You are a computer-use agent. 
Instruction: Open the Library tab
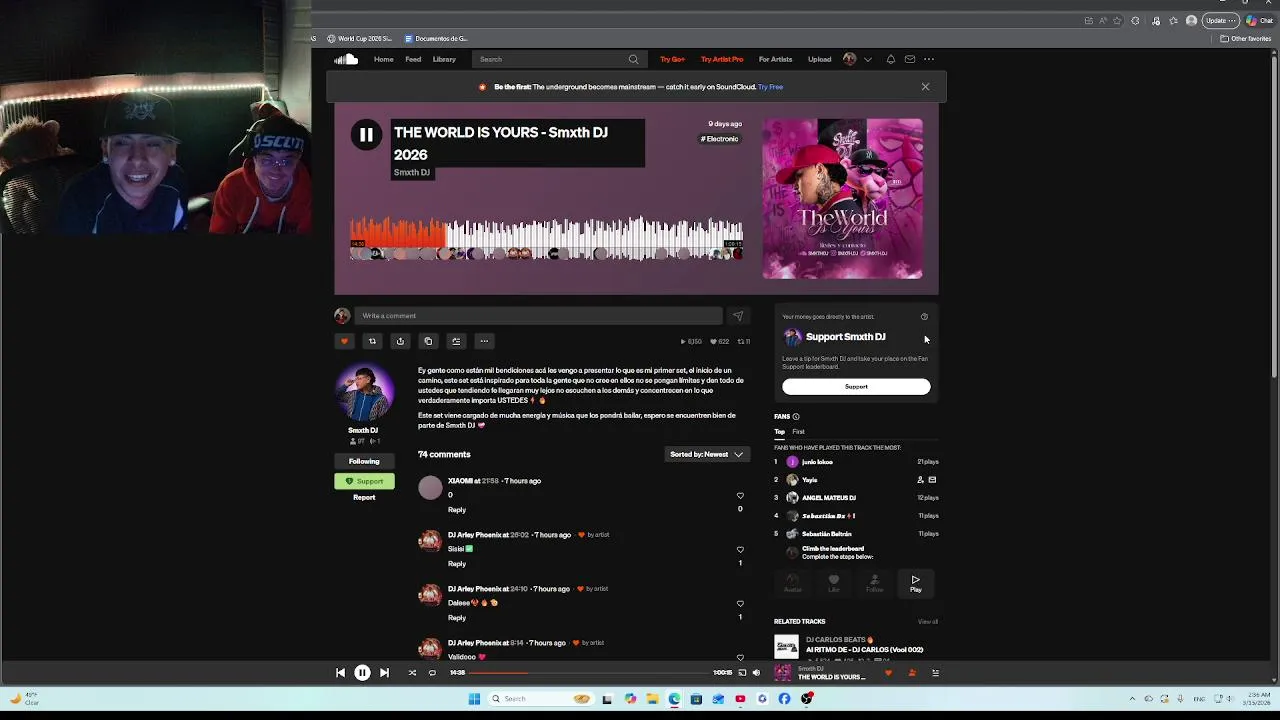(x=444, y=59)
